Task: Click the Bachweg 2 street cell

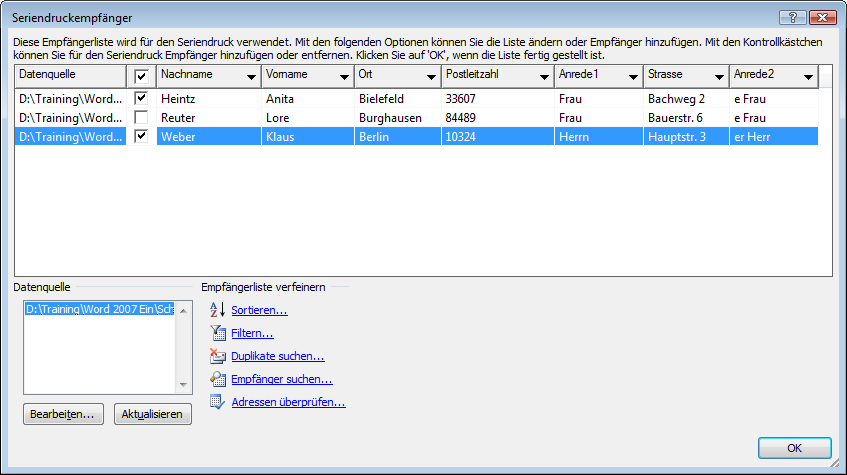Action: point(686,98)
